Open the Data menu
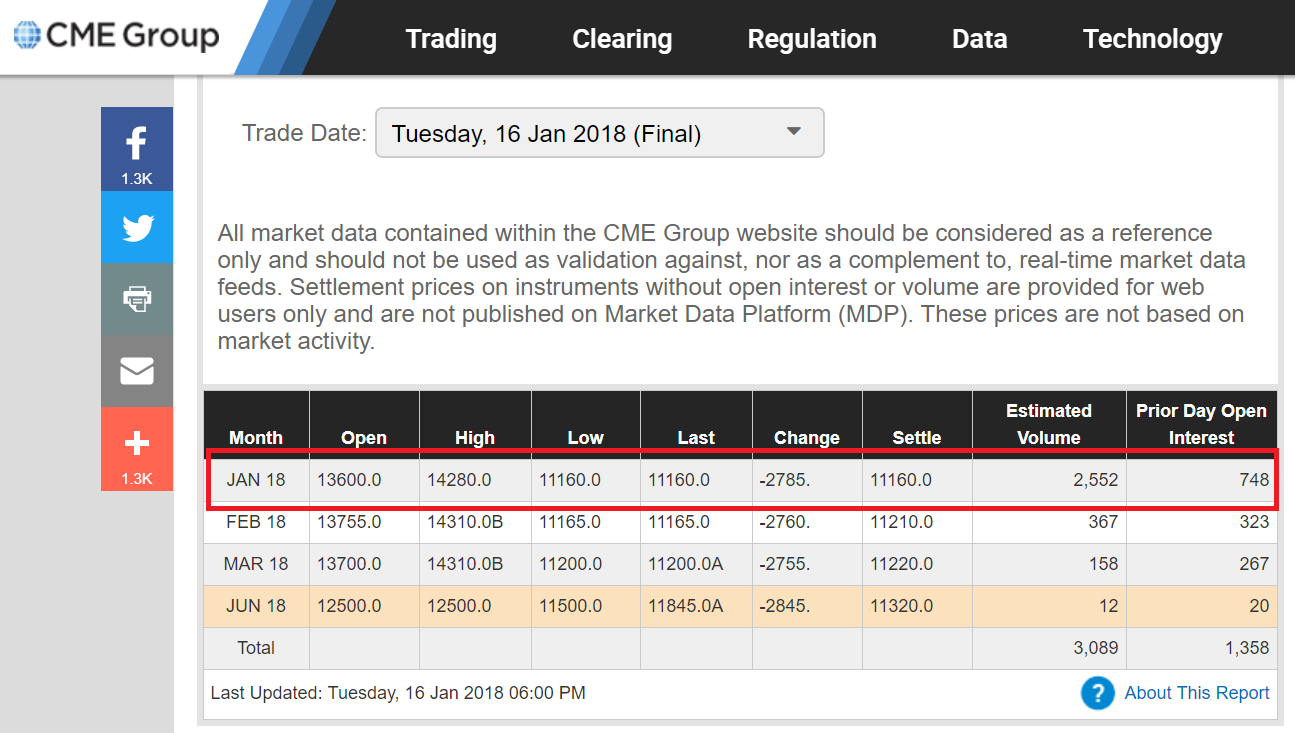 979,39
